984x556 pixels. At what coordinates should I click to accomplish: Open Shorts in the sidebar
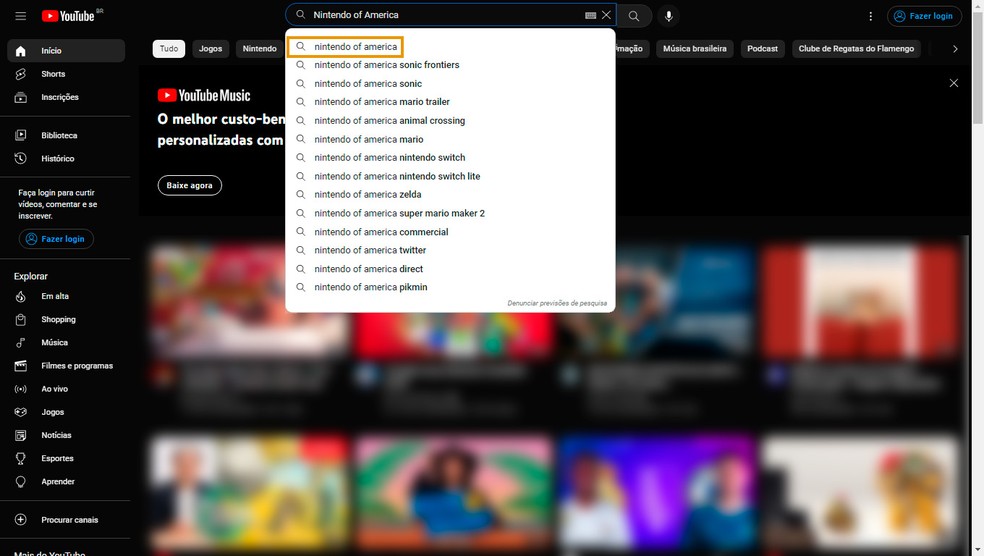pos(66,74)
